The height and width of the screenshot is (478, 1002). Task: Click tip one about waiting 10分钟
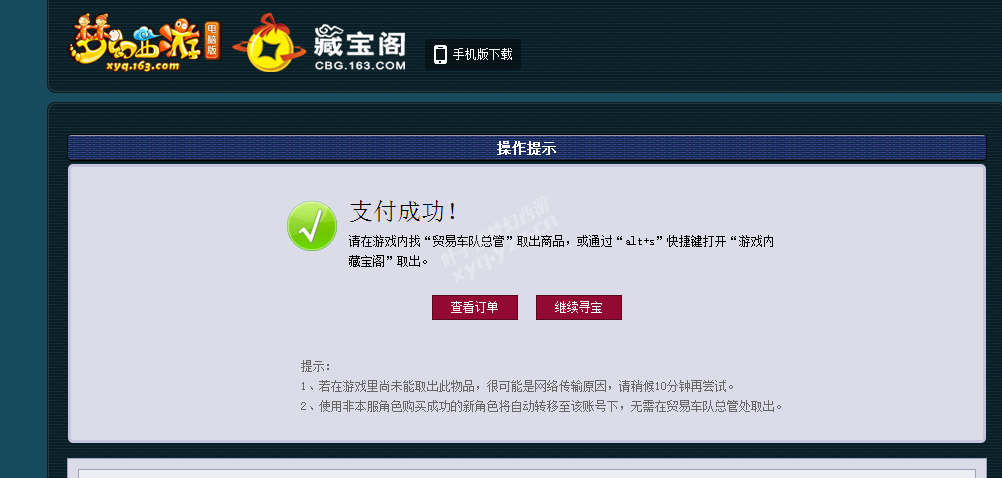pyautogui.click(x=518, y=387)
